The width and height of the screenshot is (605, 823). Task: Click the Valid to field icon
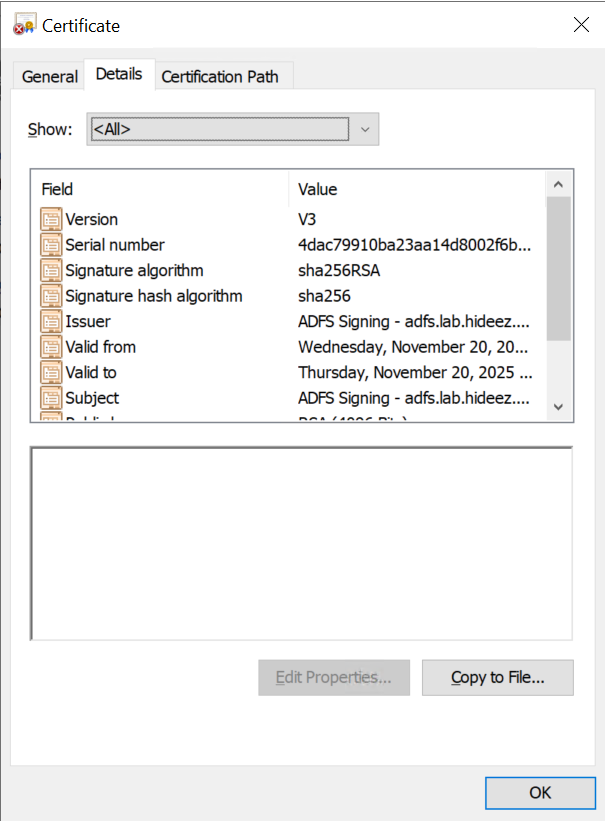point(51,373)
